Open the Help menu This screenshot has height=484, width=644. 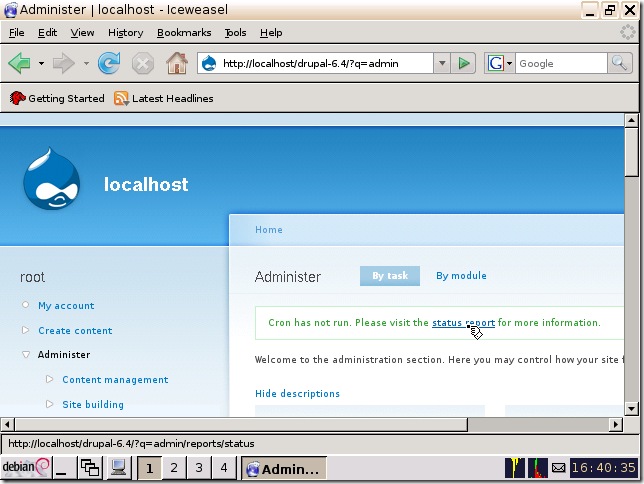pos(271,32)
